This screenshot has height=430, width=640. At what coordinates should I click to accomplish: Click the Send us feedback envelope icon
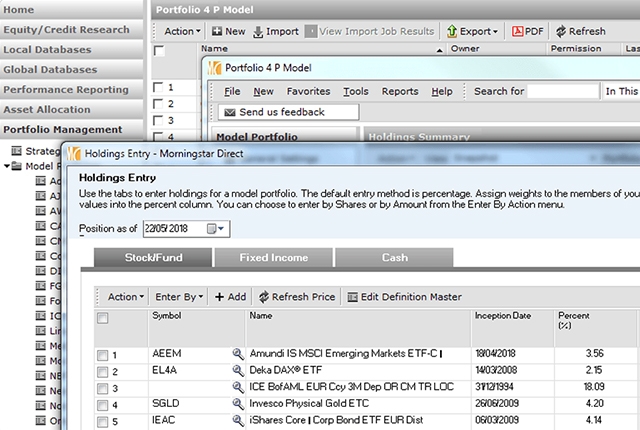click(229, 112)
